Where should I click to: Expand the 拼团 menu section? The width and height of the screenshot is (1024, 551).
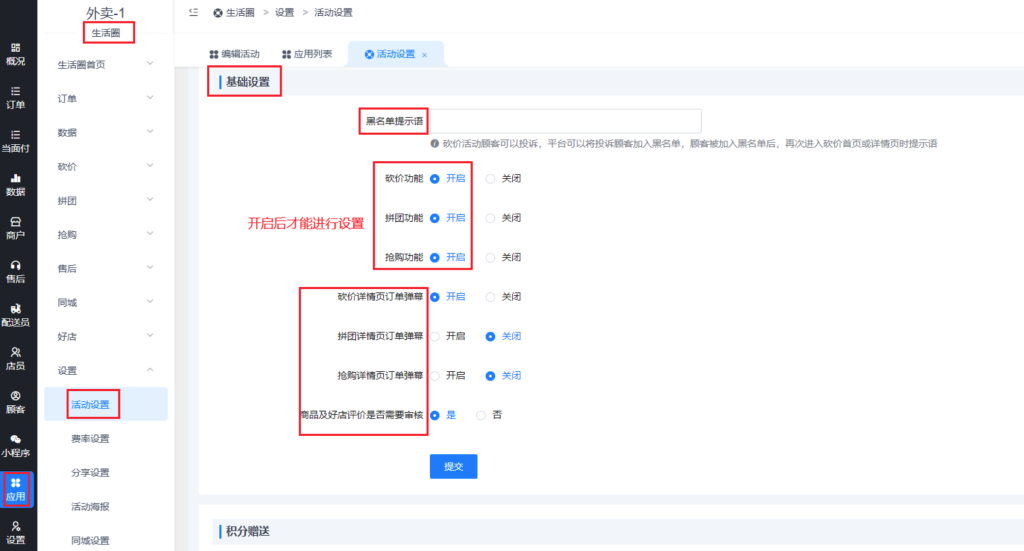[x=105, y=200]
